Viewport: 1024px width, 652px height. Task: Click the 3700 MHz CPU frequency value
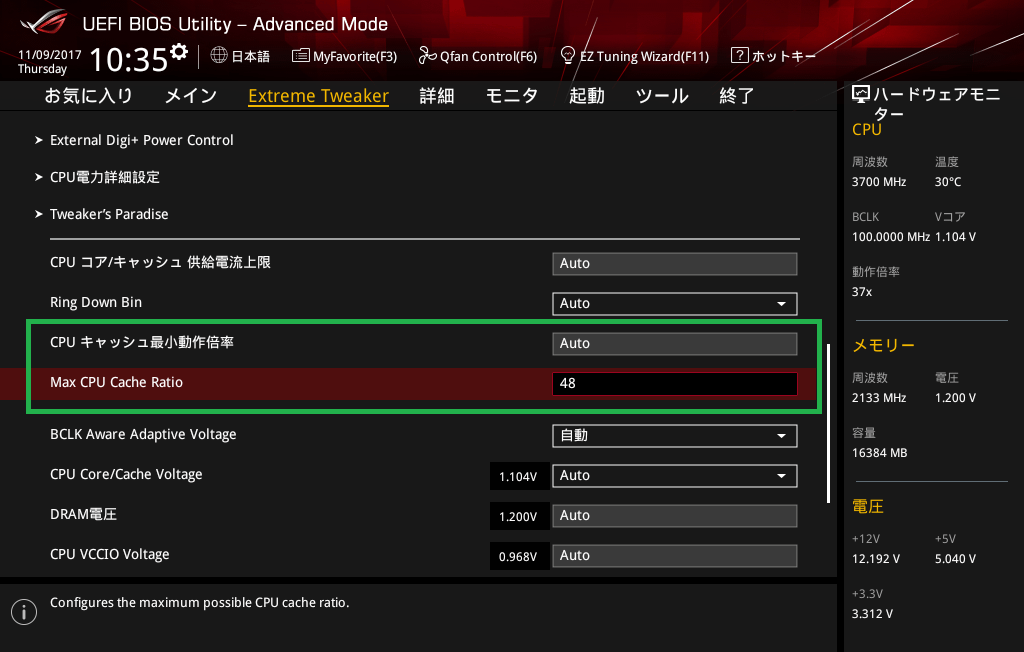point(879,182)
